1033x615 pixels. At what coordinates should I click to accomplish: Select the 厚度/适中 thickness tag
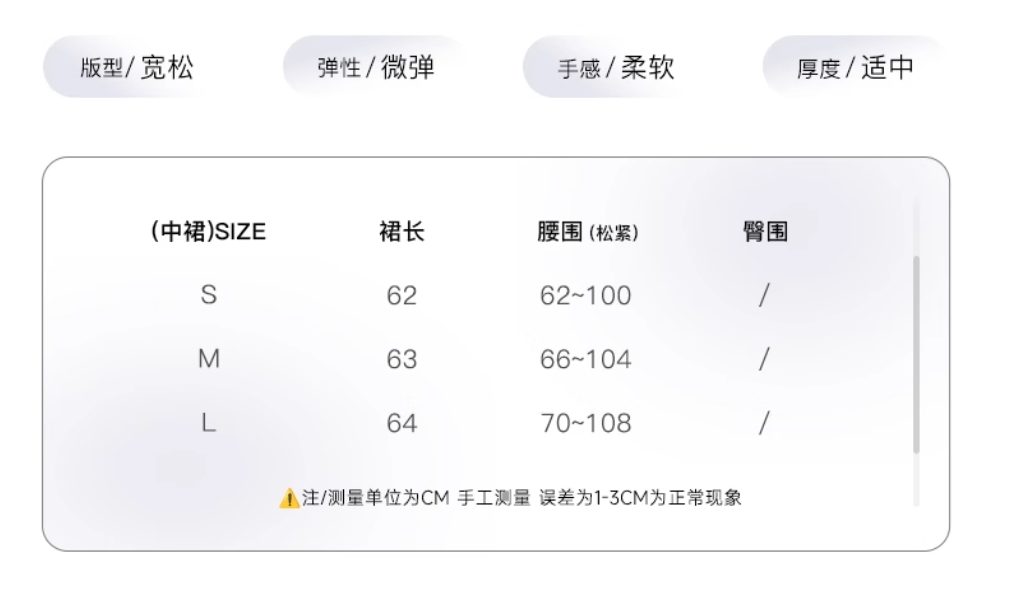856,68
